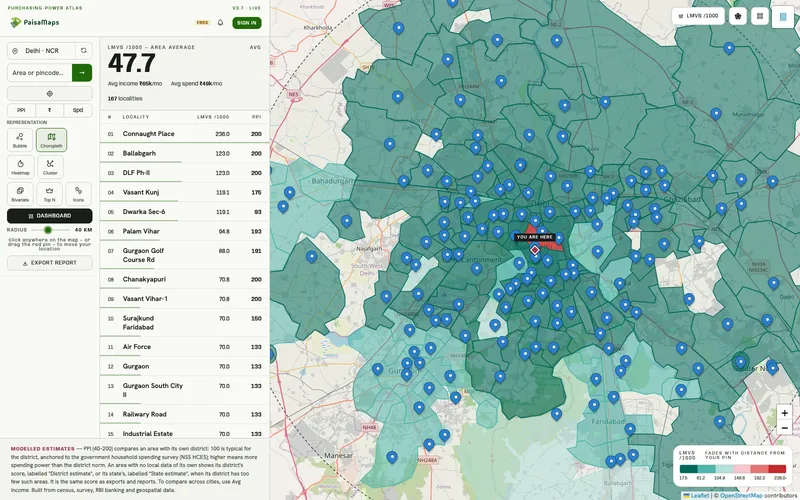800x500 pixels.
Task: Click Export Report
Action: [49, 263]
